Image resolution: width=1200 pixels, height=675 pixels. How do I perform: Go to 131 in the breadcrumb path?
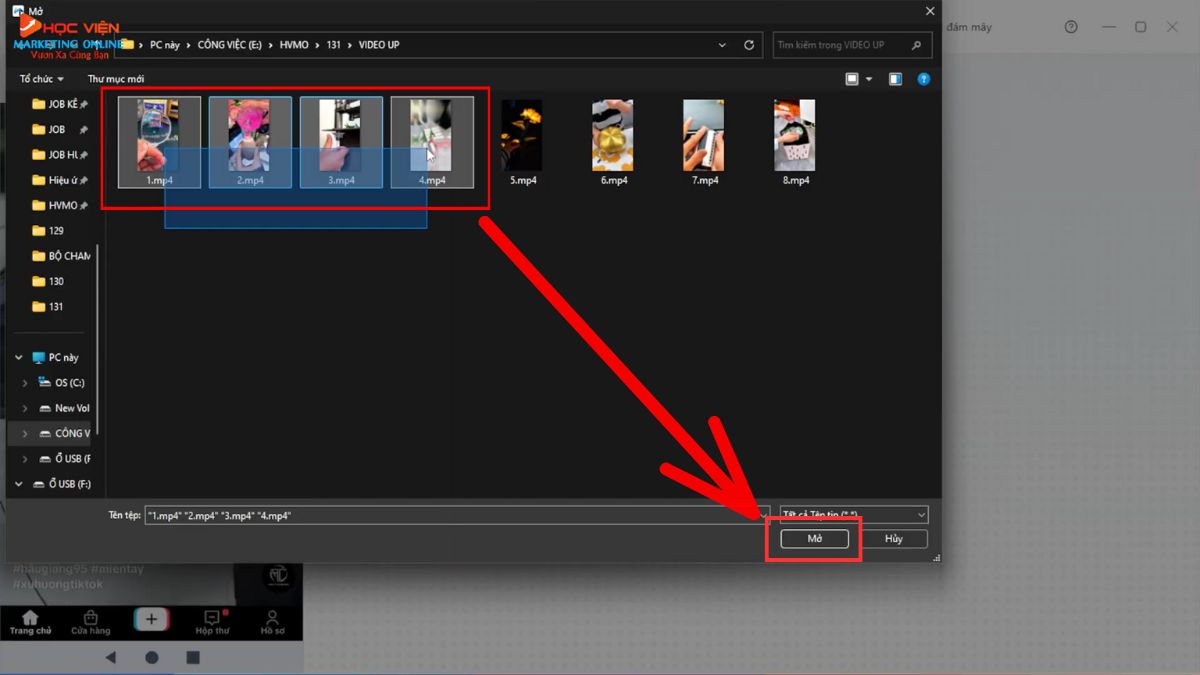click(334, 45)
